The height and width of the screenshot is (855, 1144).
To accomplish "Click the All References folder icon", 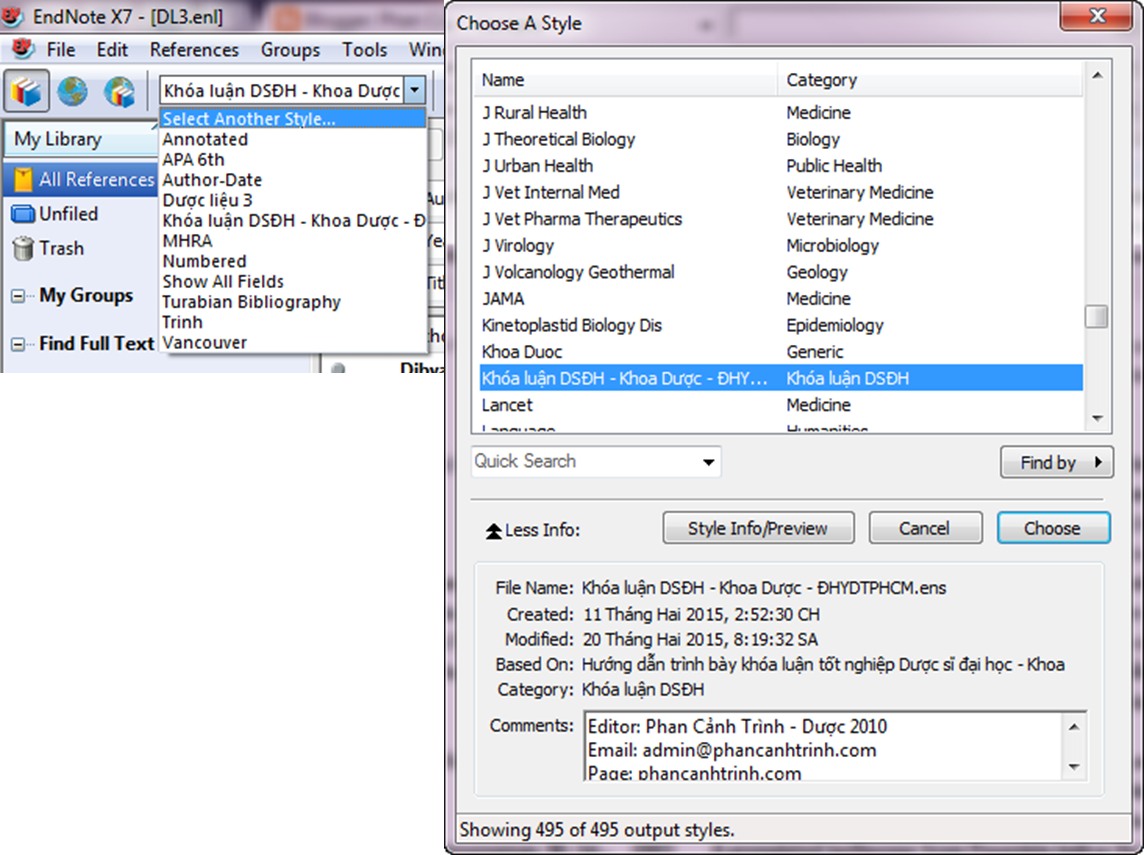I will (23, 179).
